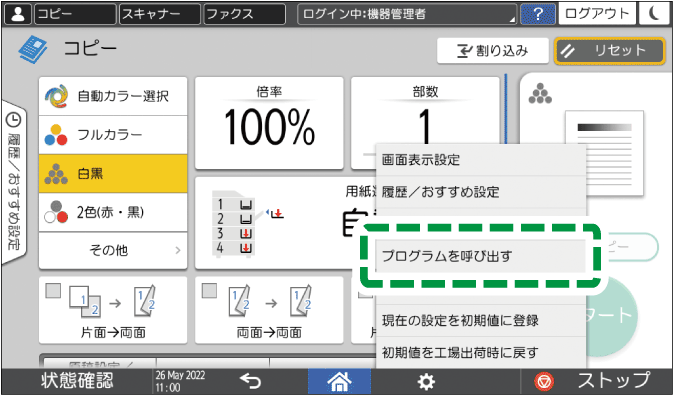Toggle the 両面→両面 checkbox
This screenshot has height=396, width=676.
[x=210, y=291]
